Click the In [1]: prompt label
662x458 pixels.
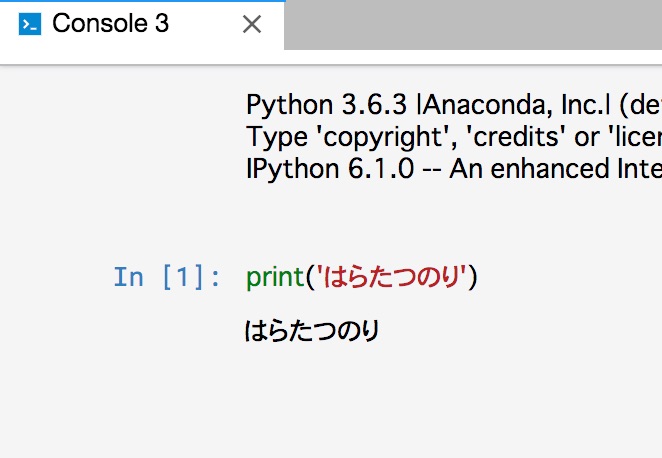click(167, 277)
